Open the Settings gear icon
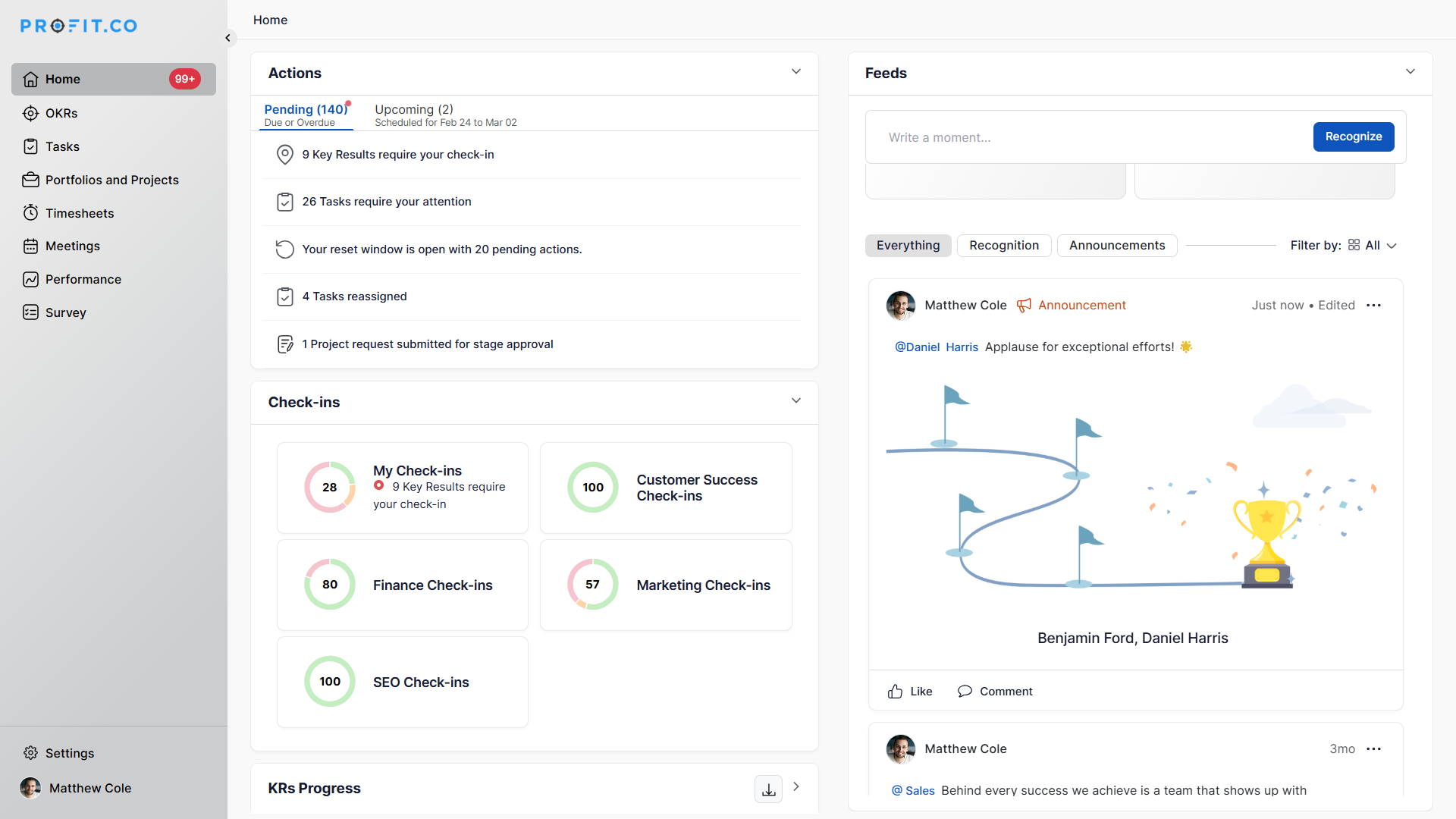1456x819 pixels. pyautogui.click(x=30, y=753)
